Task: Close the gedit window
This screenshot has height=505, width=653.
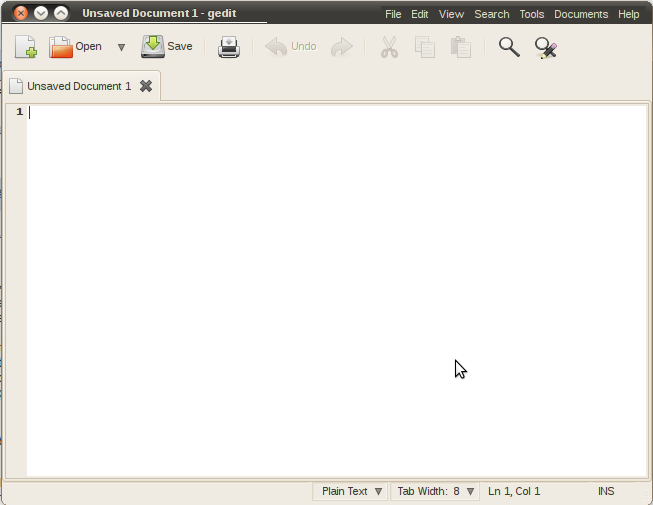Action: click(21, 13)
